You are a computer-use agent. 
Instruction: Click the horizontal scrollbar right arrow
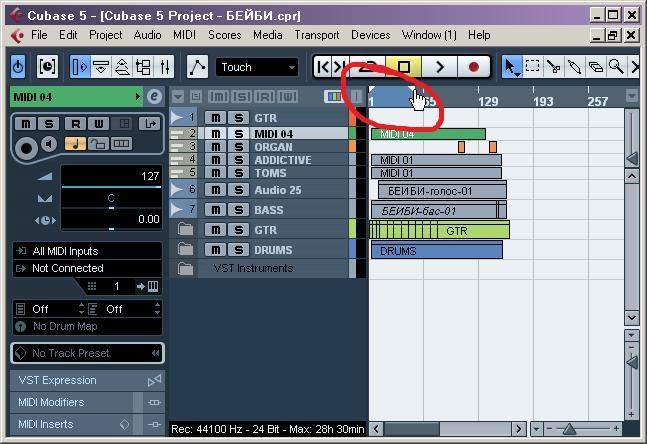[519, 429]
